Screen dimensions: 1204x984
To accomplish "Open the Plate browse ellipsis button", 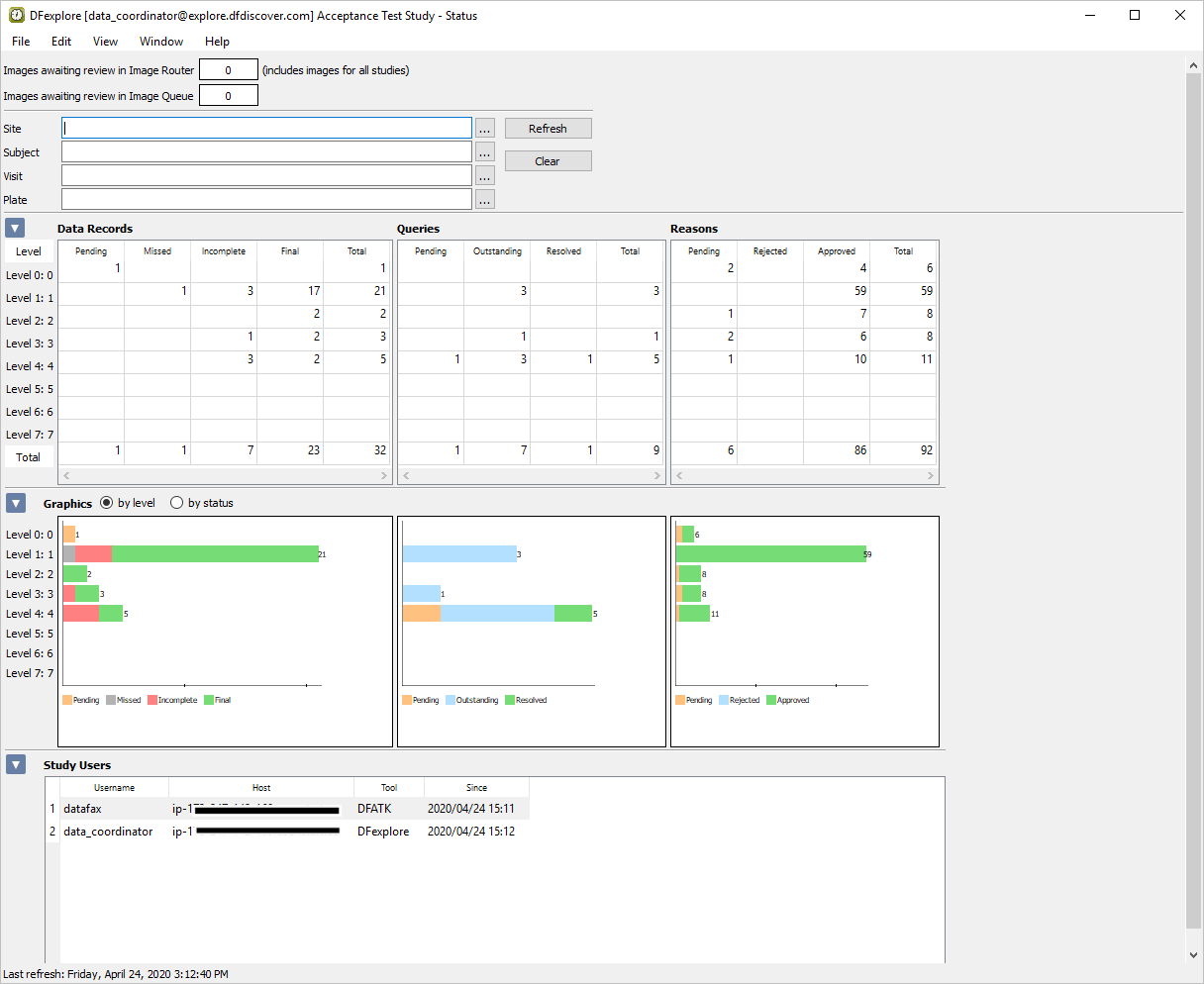I will (484, 200).
